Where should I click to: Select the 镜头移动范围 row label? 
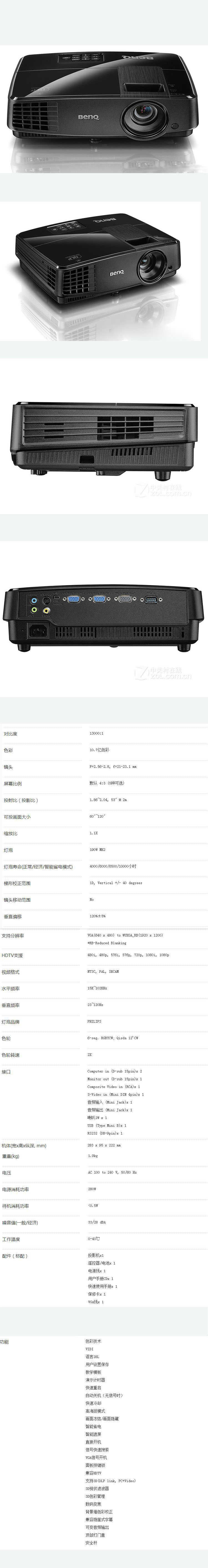tap(17, 900)
